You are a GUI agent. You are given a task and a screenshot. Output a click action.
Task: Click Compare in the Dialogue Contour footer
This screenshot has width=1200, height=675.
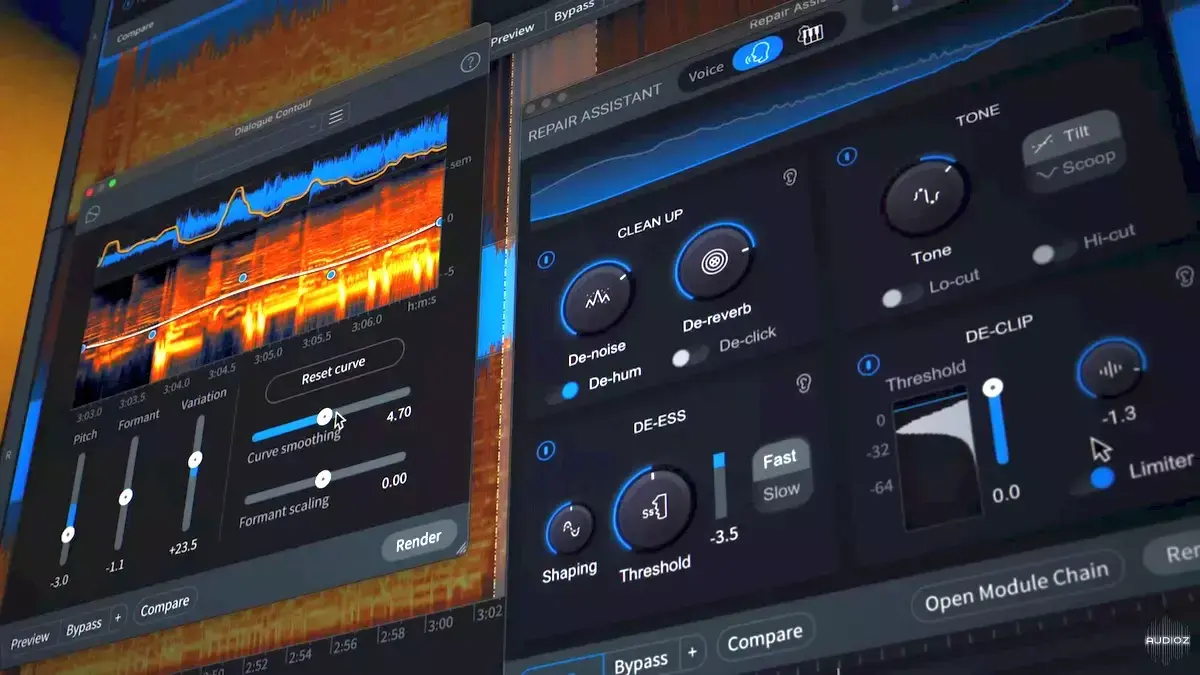[x=164, y=606]
